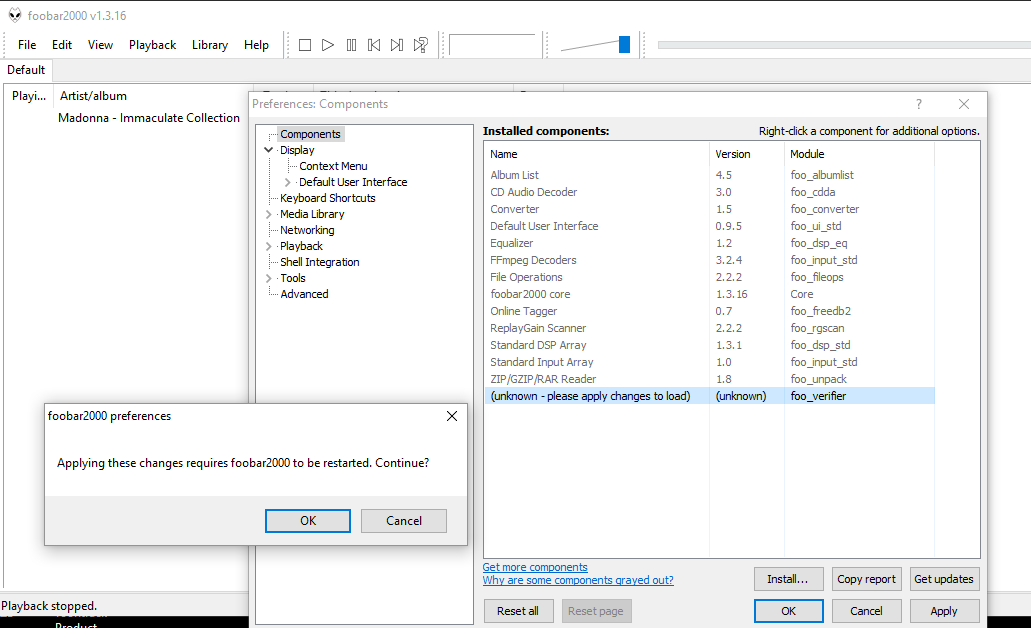Close the restart confirmation dialog
Image resolution: width=1031 pixels, height=628 pixels.
(x=451, y=416)
